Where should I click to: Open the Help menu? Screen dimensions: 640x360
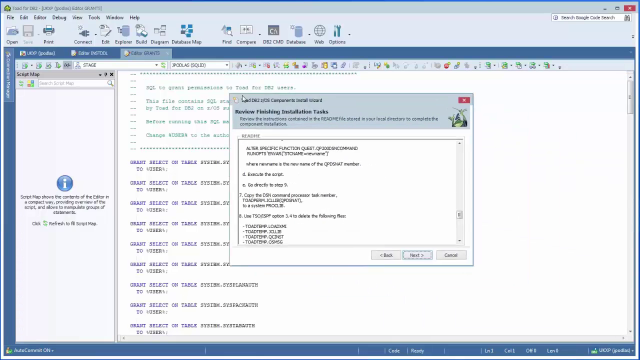[x=134, y=18]
